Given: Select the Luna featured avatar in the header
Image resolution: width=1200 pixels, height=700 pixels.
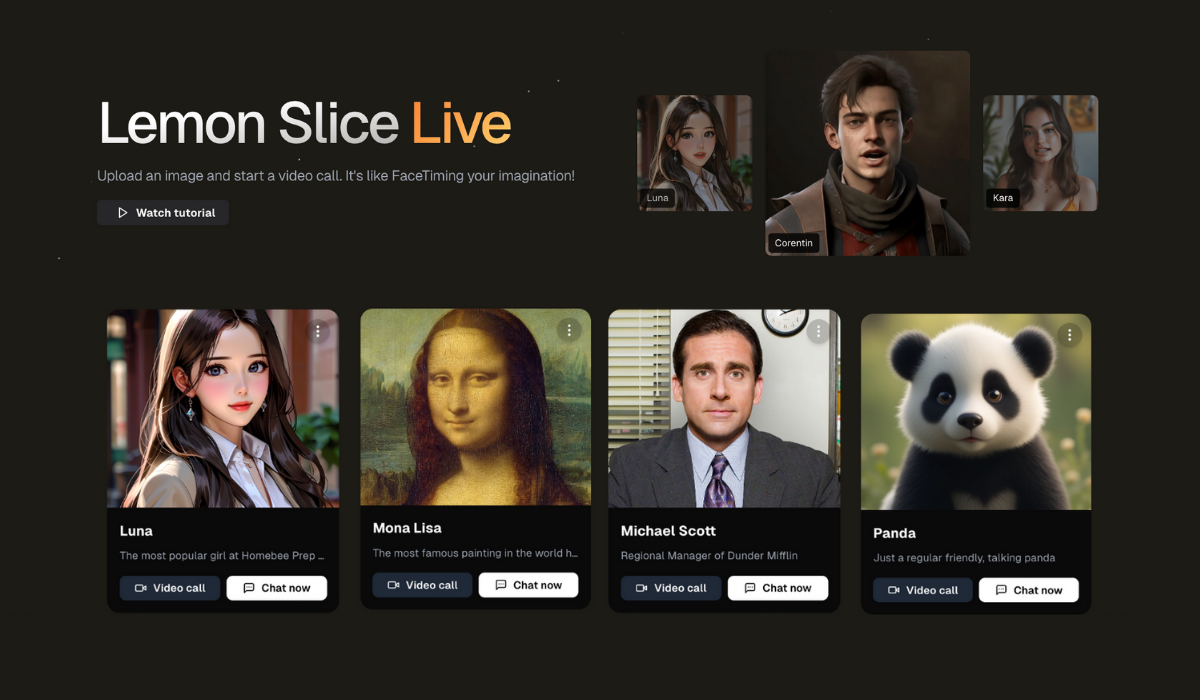Looking at the screenshot, I should pos(695,153).
